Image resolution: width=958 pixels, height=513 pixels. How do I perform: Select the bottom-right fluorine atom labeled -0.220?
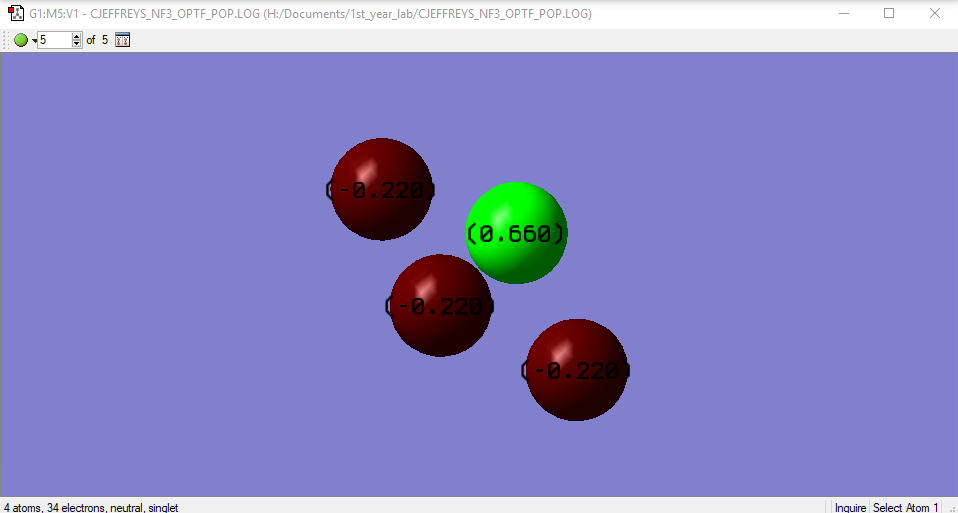pos(577,370)
